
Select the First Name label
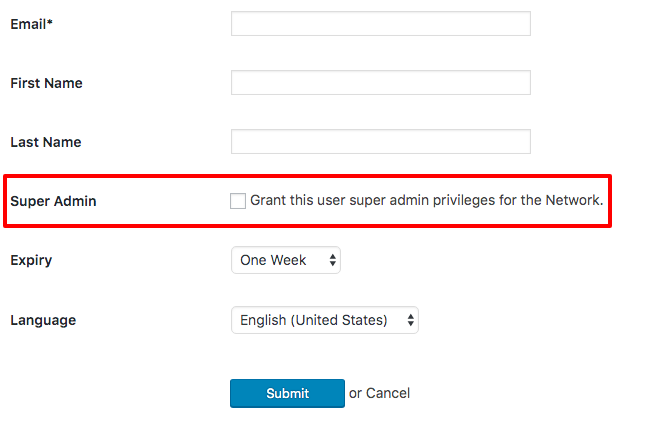[x=46, y=83]
